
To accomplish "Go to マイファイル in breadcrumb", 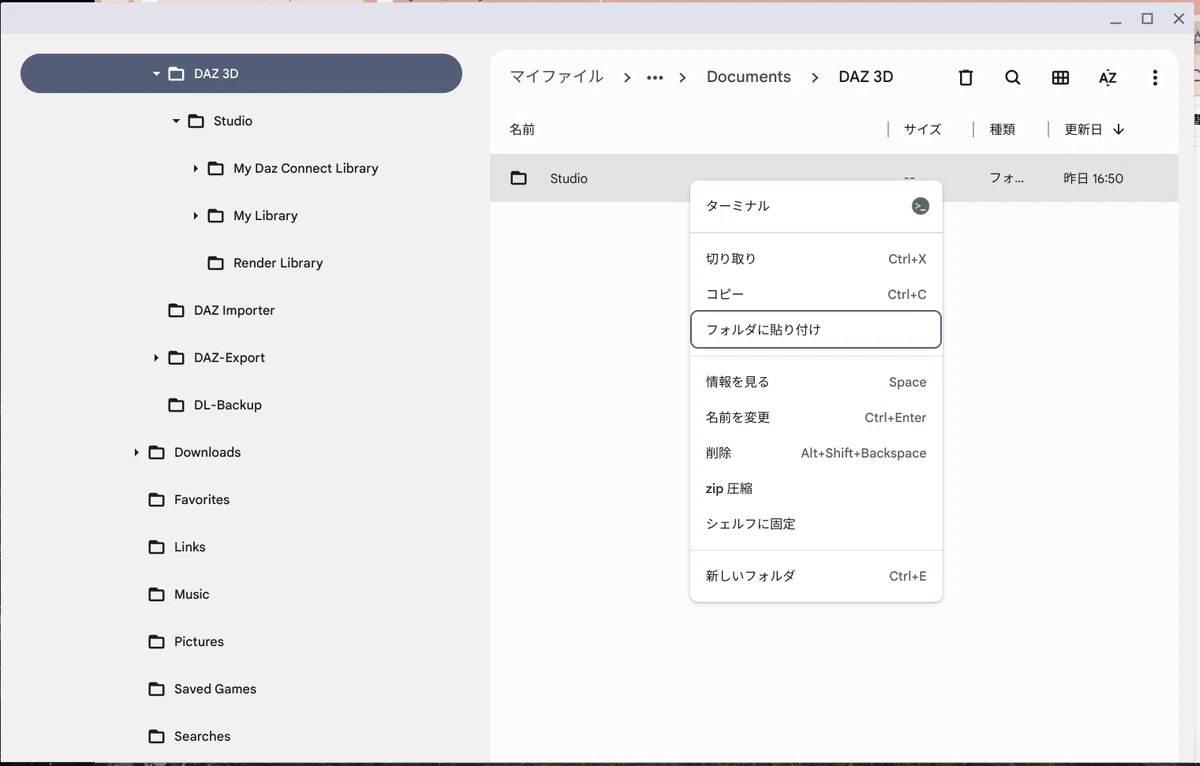I will pos(557,77).
